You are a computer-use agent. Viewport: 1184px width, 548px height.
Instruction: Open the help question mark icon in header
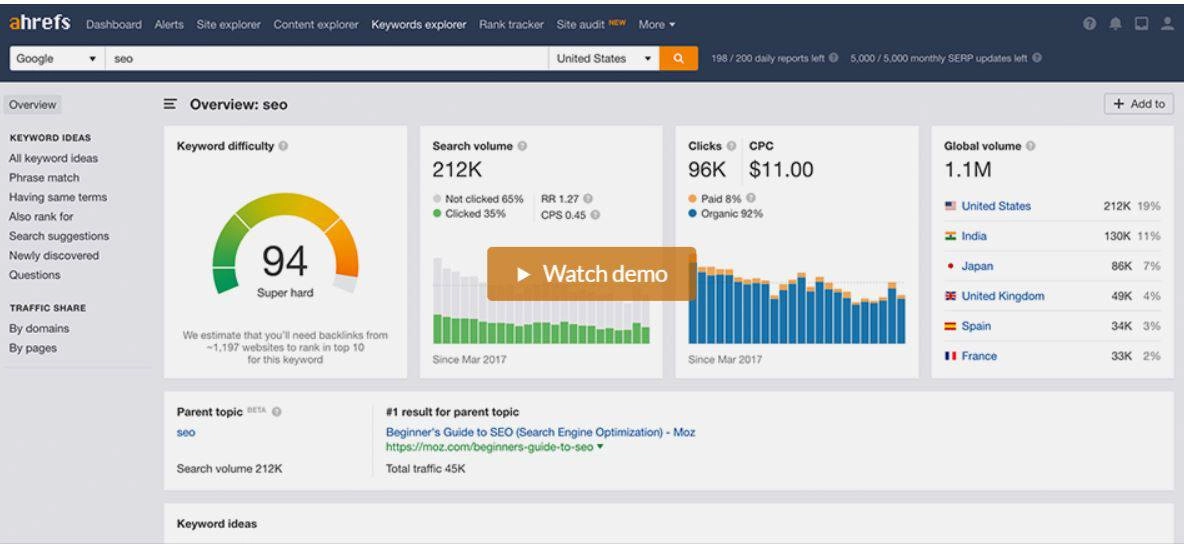pyautogui.click(x=1089, y=23)
